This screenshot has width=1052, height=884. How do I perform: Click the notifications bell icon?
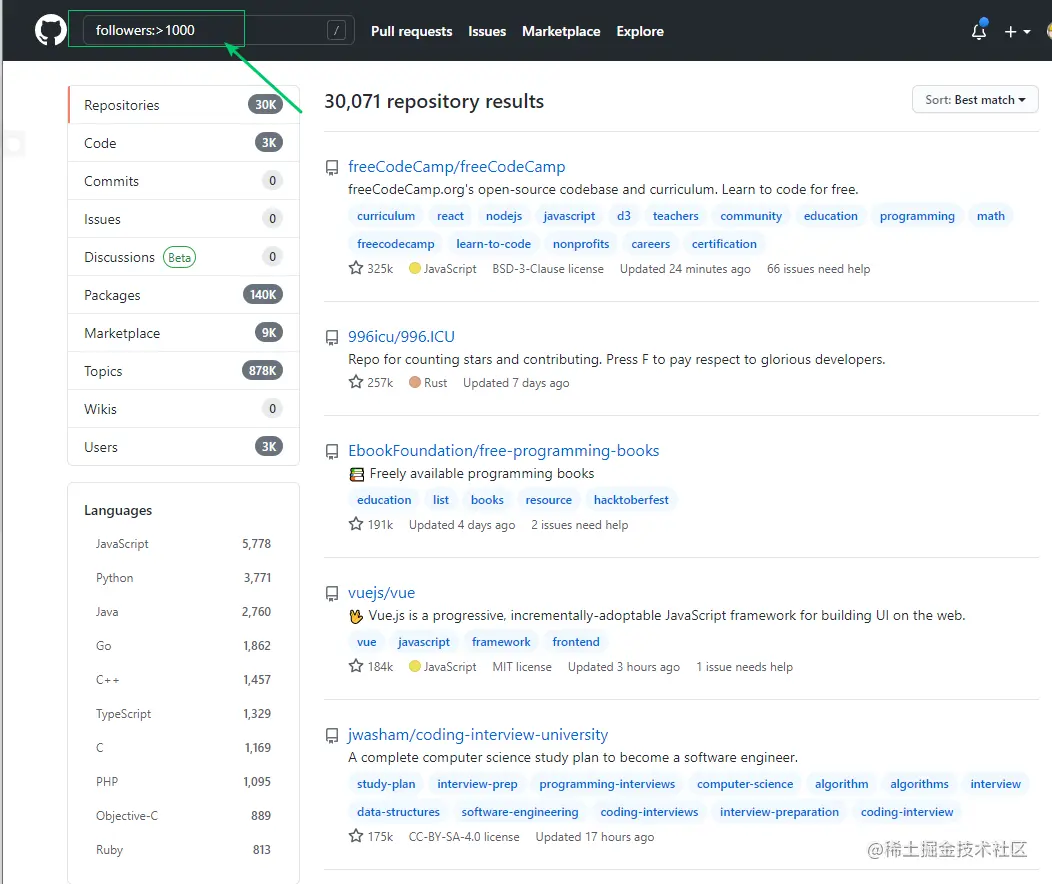pos(979,31)
